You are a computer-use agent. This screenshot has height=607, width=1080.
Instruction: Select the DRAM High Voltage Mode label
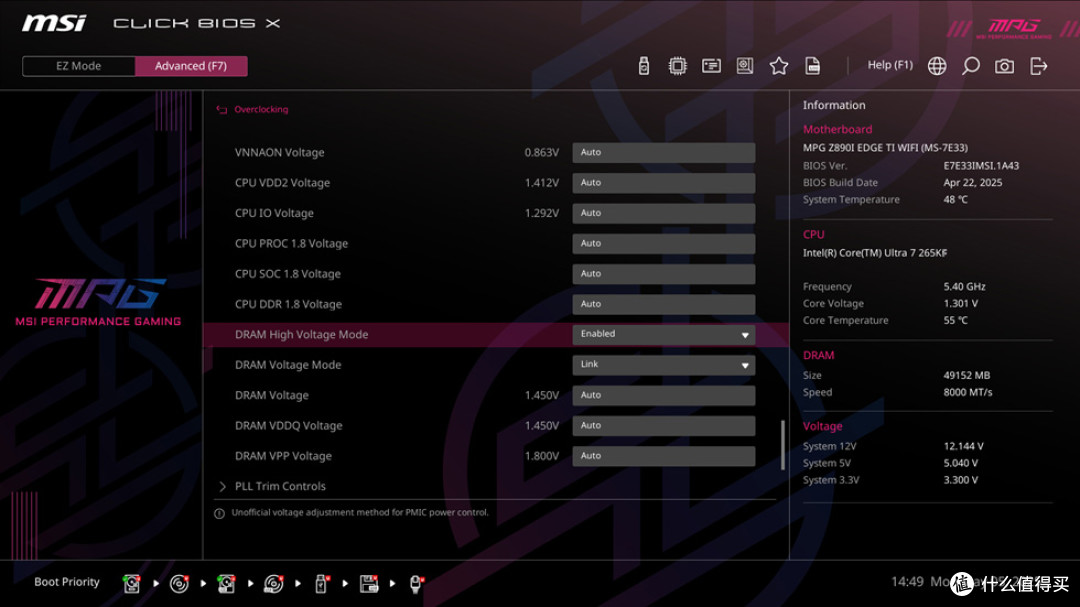click(302, 334)
